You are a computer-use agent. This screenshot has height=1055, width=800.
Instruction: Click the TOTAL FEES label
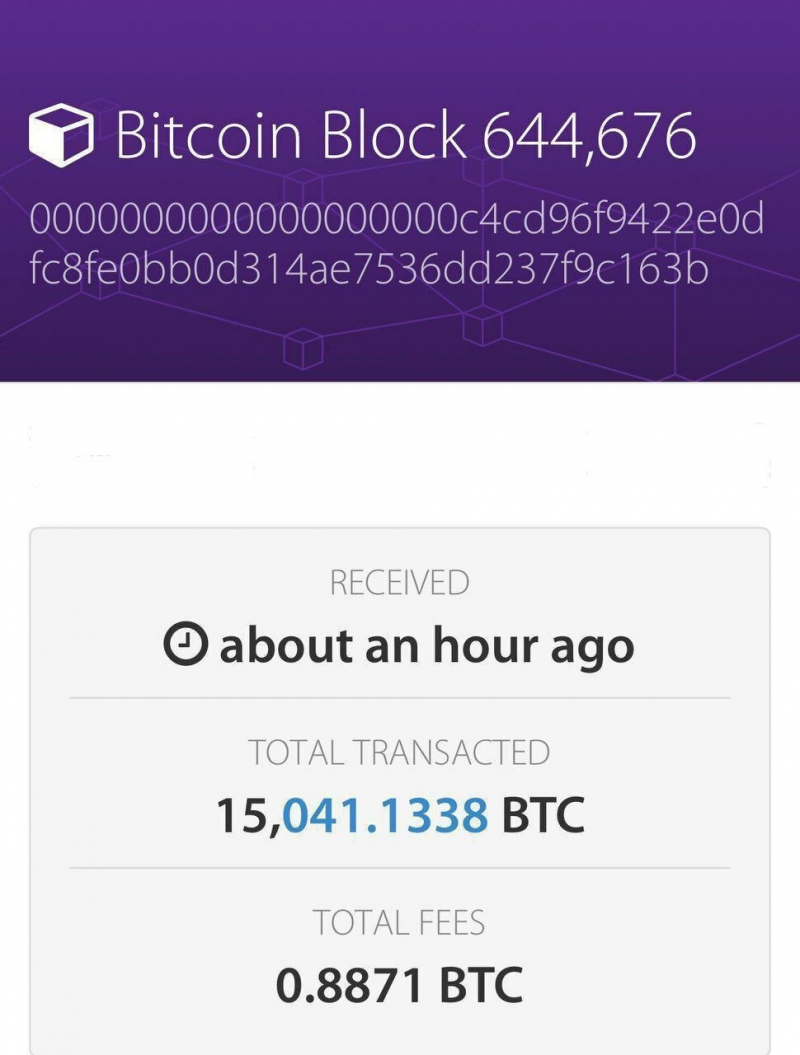(x=399, y=922)
